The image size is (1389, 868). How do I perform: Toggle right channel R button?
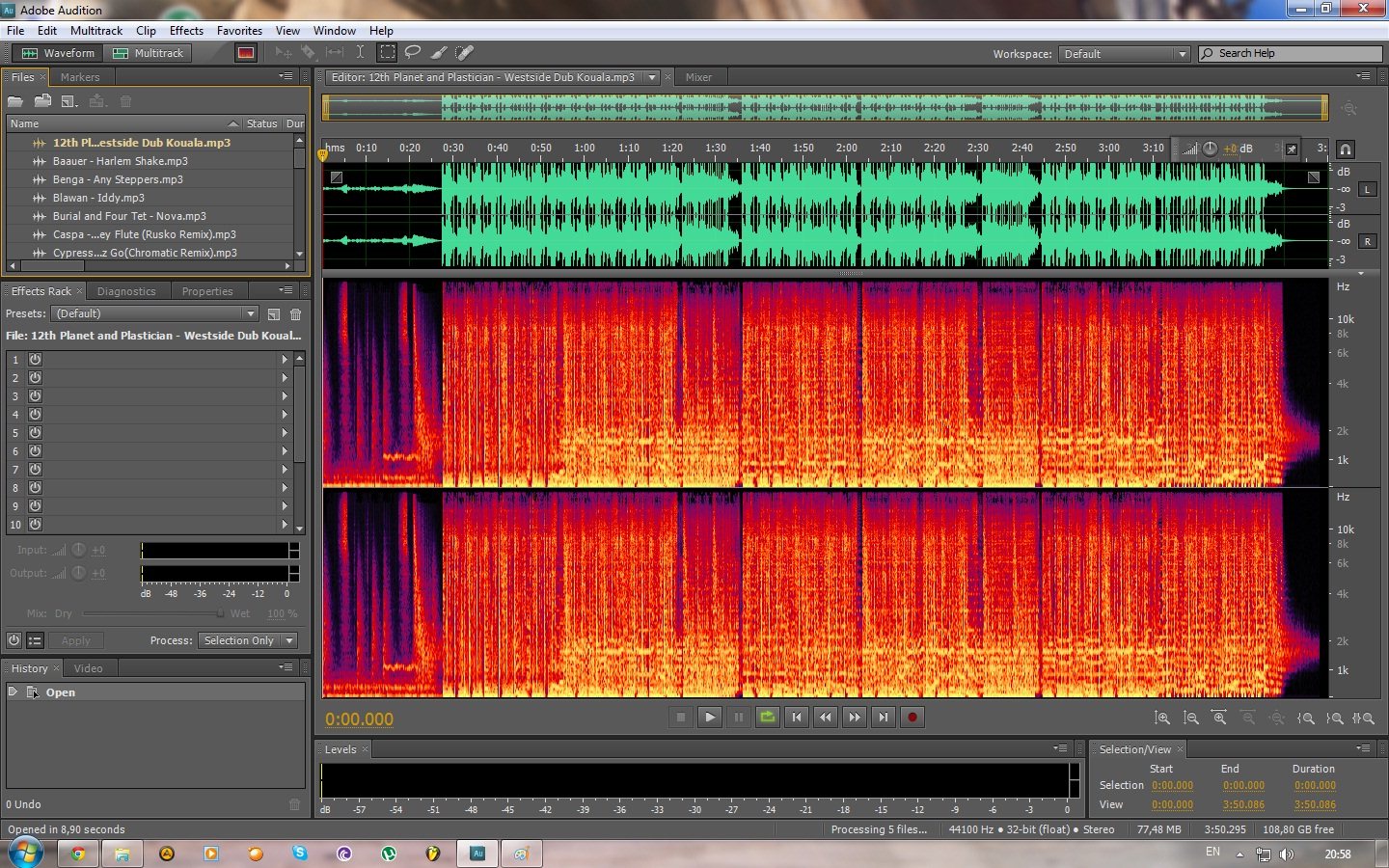1368,242
